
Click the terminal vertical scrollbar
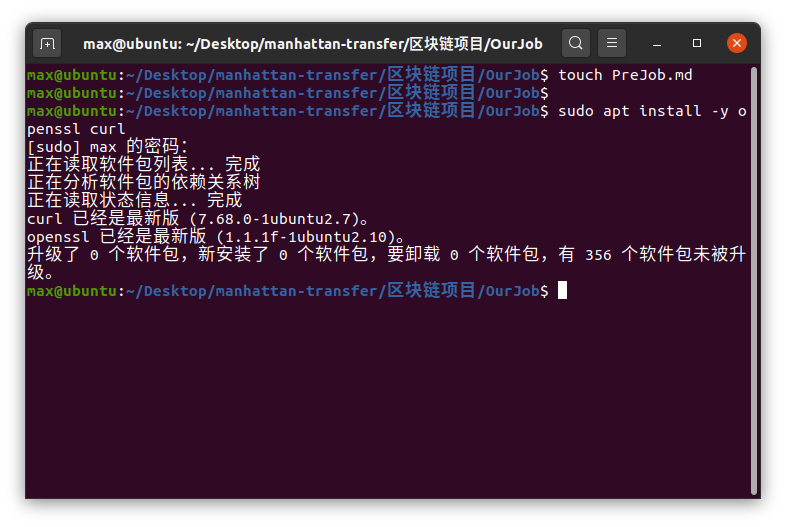coord(754,281)
